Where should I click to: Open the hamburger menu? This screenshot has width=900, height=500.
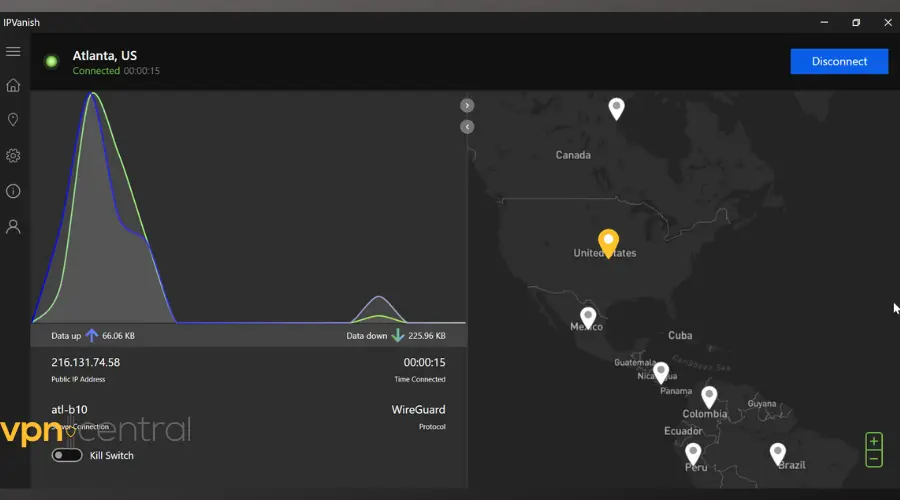pos(13,52)
